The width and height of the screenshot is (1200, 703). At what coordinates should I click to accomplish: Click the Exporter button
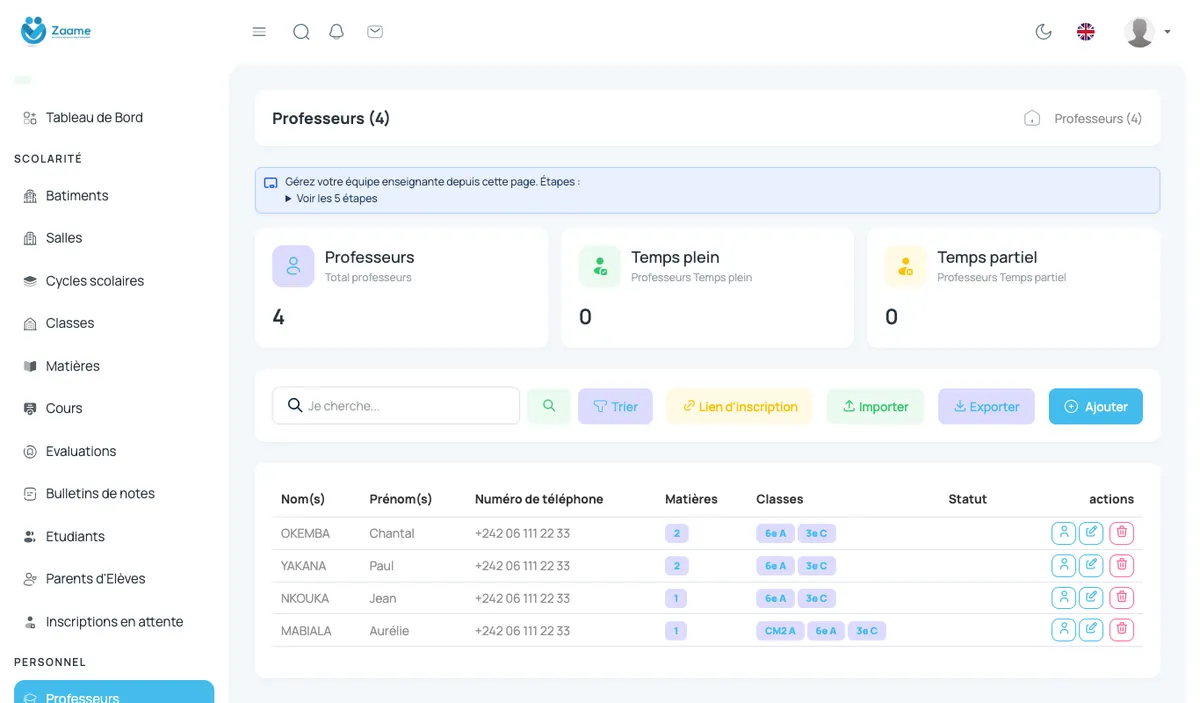coord(986,406)
